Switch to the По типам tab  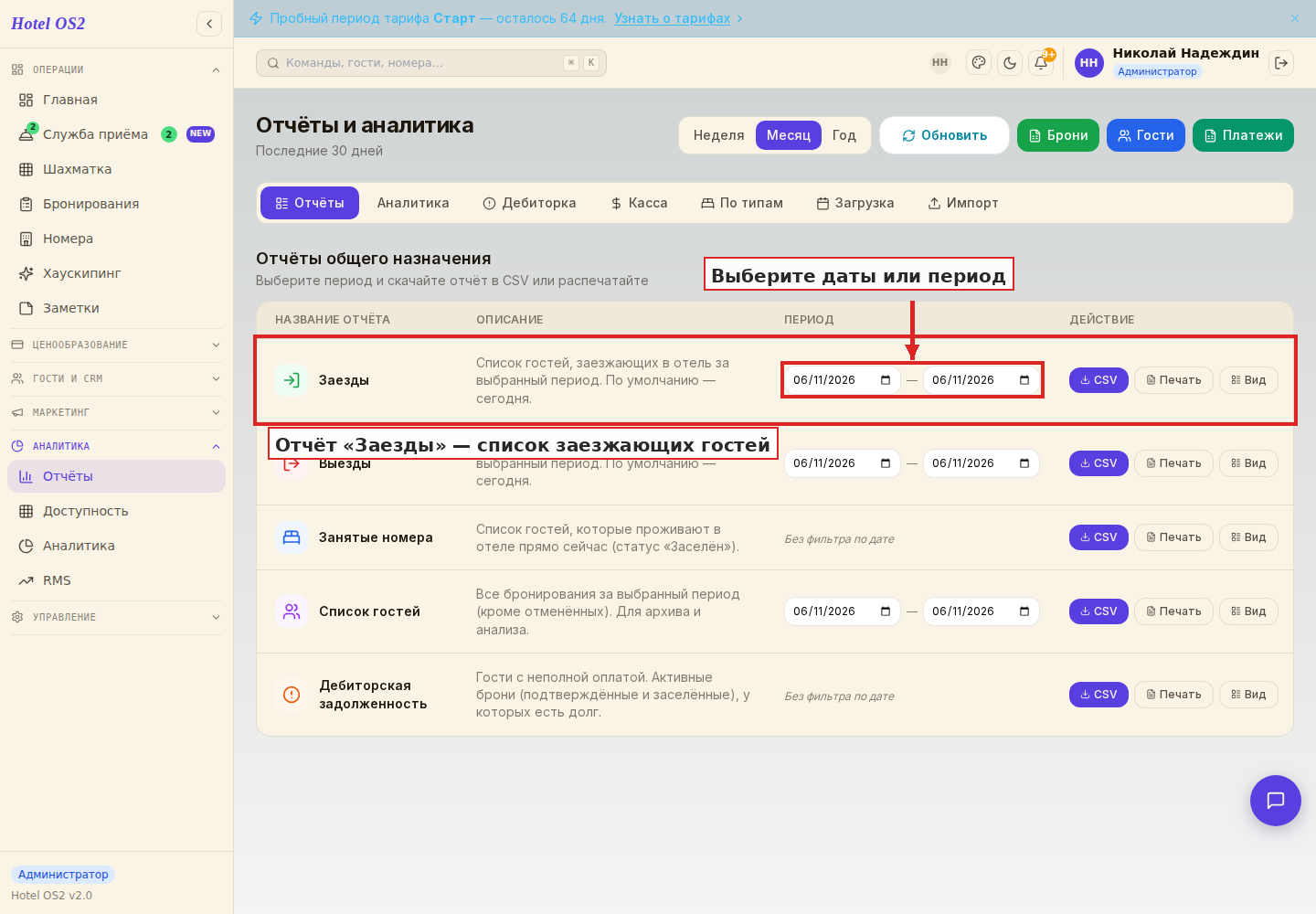point(742,203)
